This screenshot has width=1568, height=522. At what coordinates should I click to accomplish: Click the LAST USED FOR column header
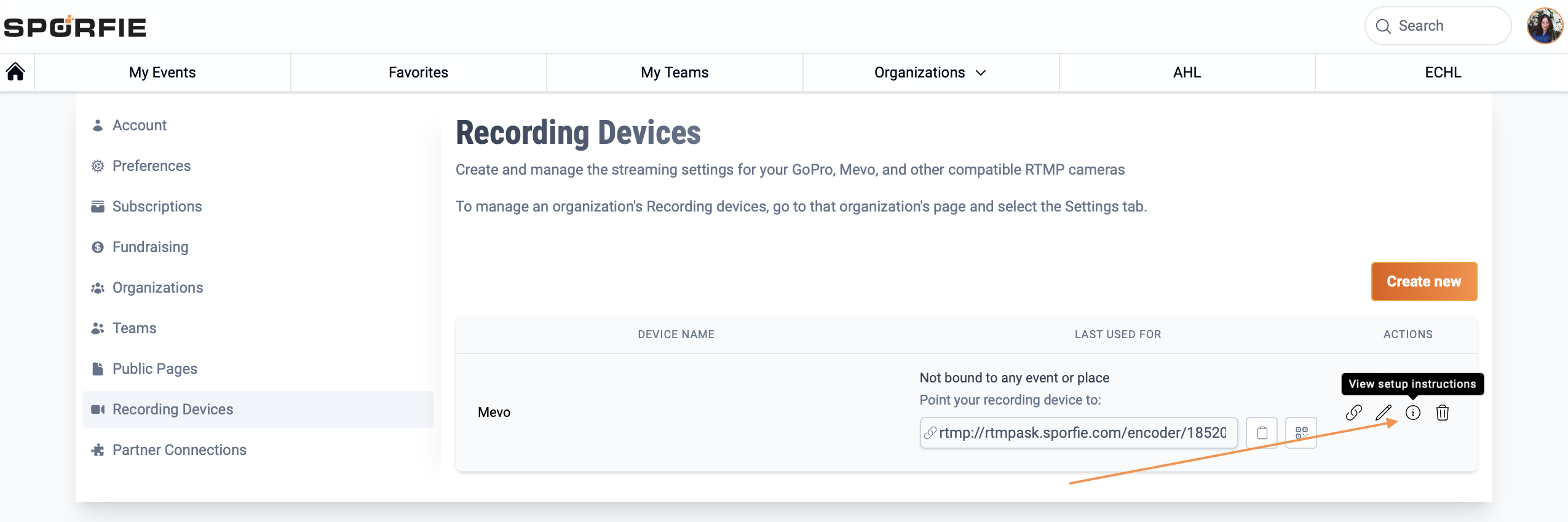(x=1118, y=334)
